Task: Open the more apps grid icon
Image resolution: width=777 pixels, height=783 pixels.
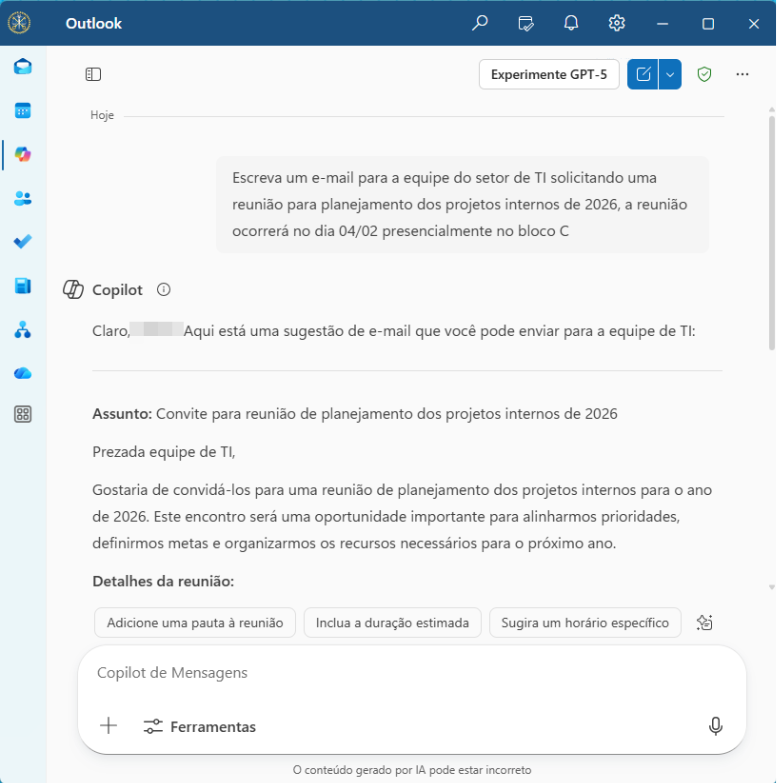Action: (x=22, y=414)
